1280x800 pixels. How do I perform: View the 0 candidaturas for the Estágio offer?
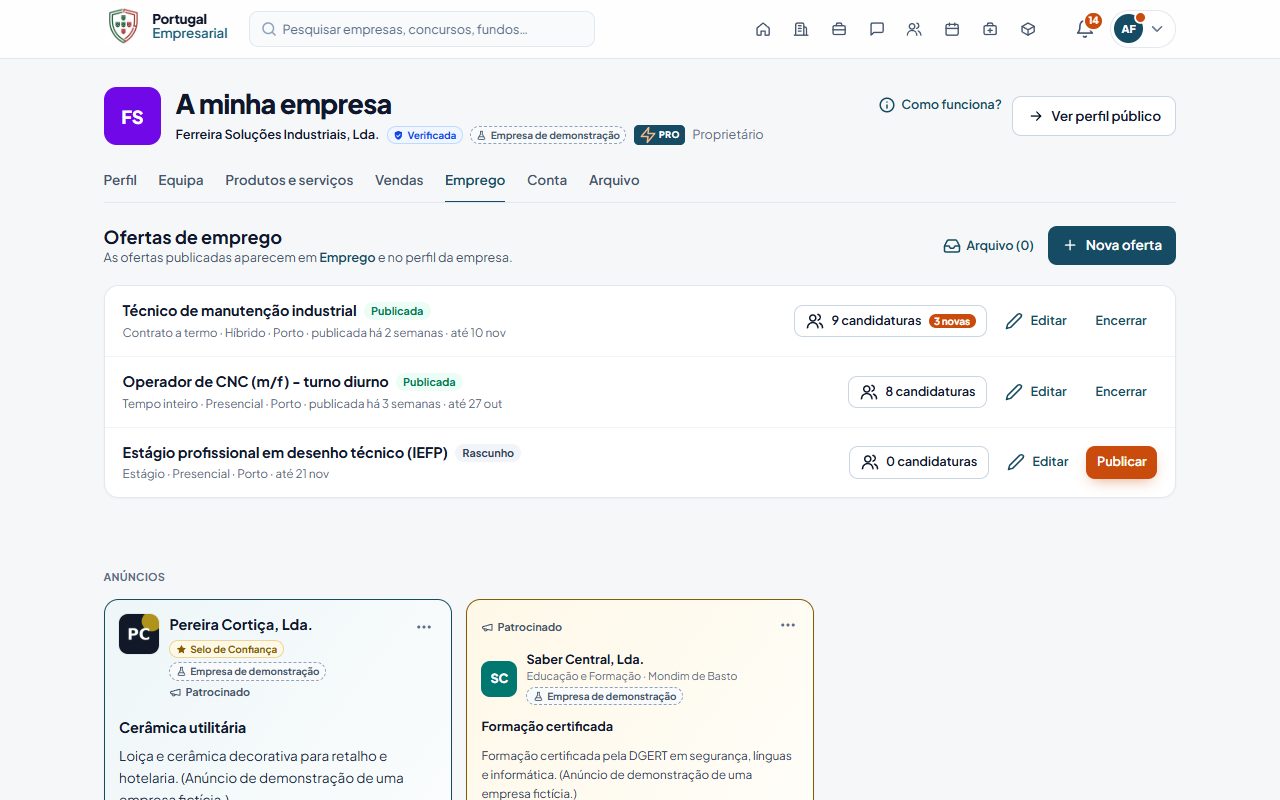click(919, 462)
